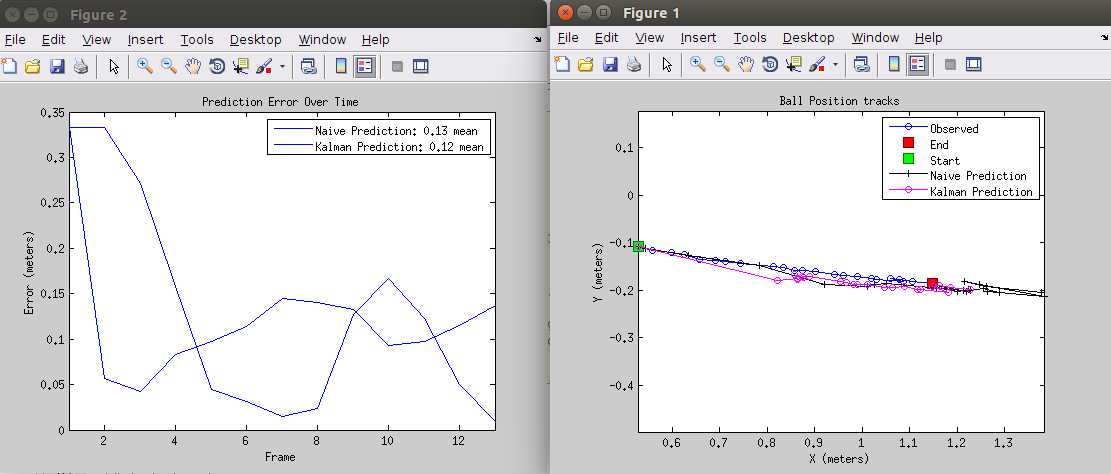The width and height of the screenshot is (1111, 474).
Task: Print Figure 1 with the printer icon
Action: pos(633,64)
